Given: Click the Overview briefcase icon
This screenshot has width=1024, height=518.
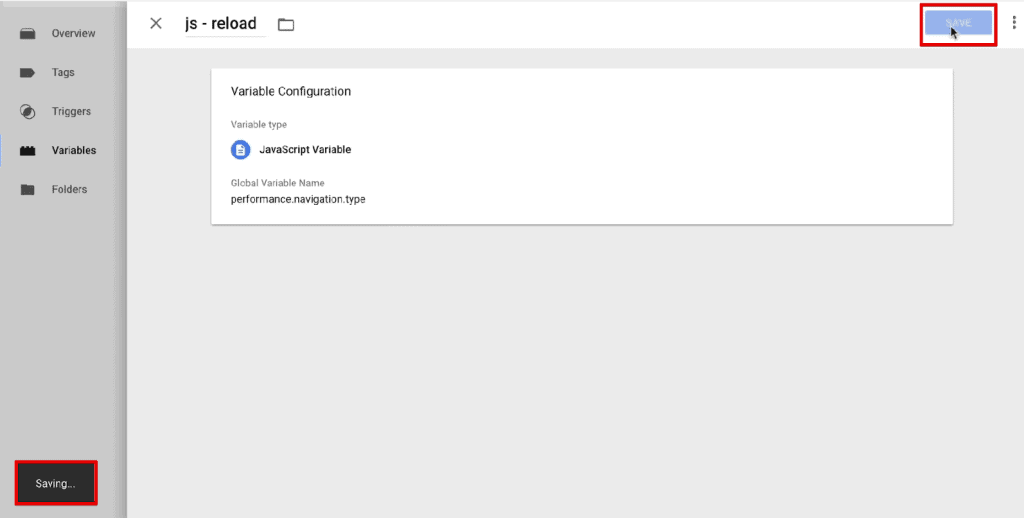Looking at the screenshot, I should [x=27, y=33].
